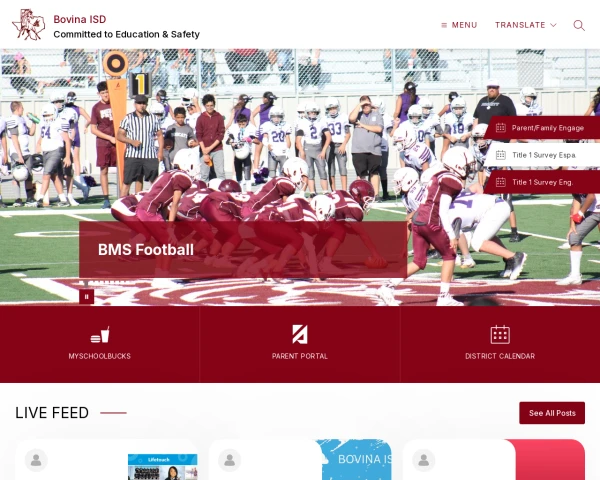This screenshot has height=480, width=600.
Task: Open the Parent/Family Engage link
Action: (x=548, y=128)
